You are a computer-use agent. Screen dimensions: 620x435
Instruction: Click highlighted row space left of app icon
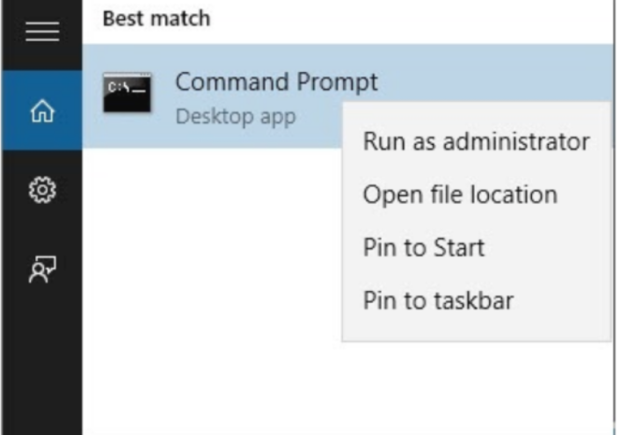(x=93, y=96)
